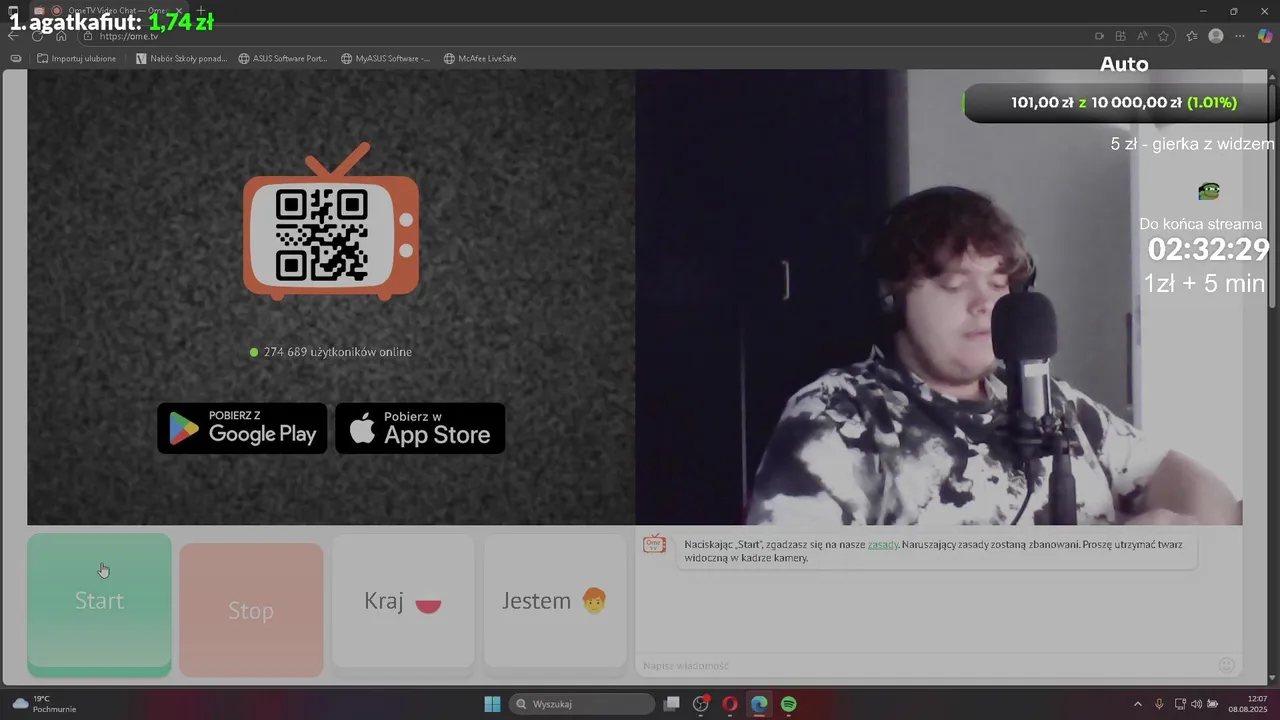
Task: Open the Copilot icon in Edge
Action: click(x=1265, y=36)
